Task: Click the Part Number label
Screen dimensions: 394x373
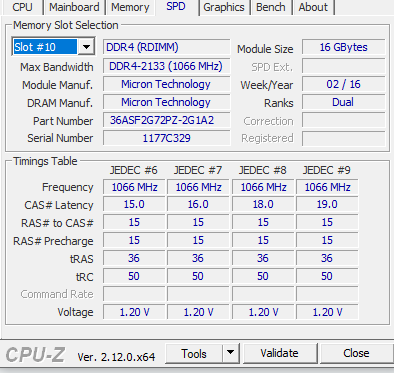Action: pyautogui.click(x=63, y=121)
